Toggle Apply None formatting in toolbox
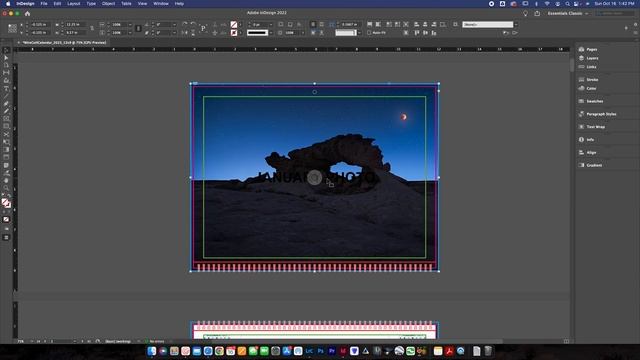 tap(6, 219)
